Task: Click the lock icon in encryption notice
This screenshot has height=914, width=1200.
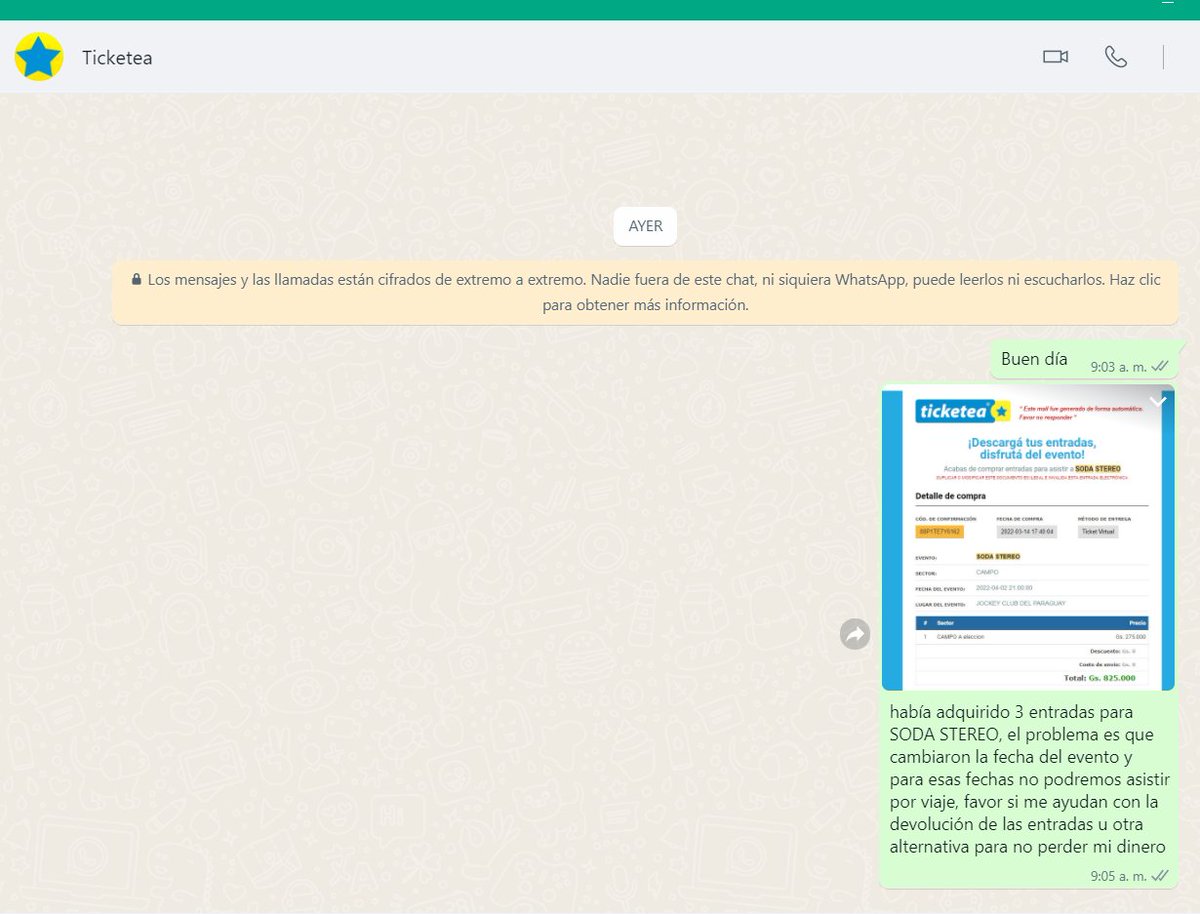Action: coord(136,281)
